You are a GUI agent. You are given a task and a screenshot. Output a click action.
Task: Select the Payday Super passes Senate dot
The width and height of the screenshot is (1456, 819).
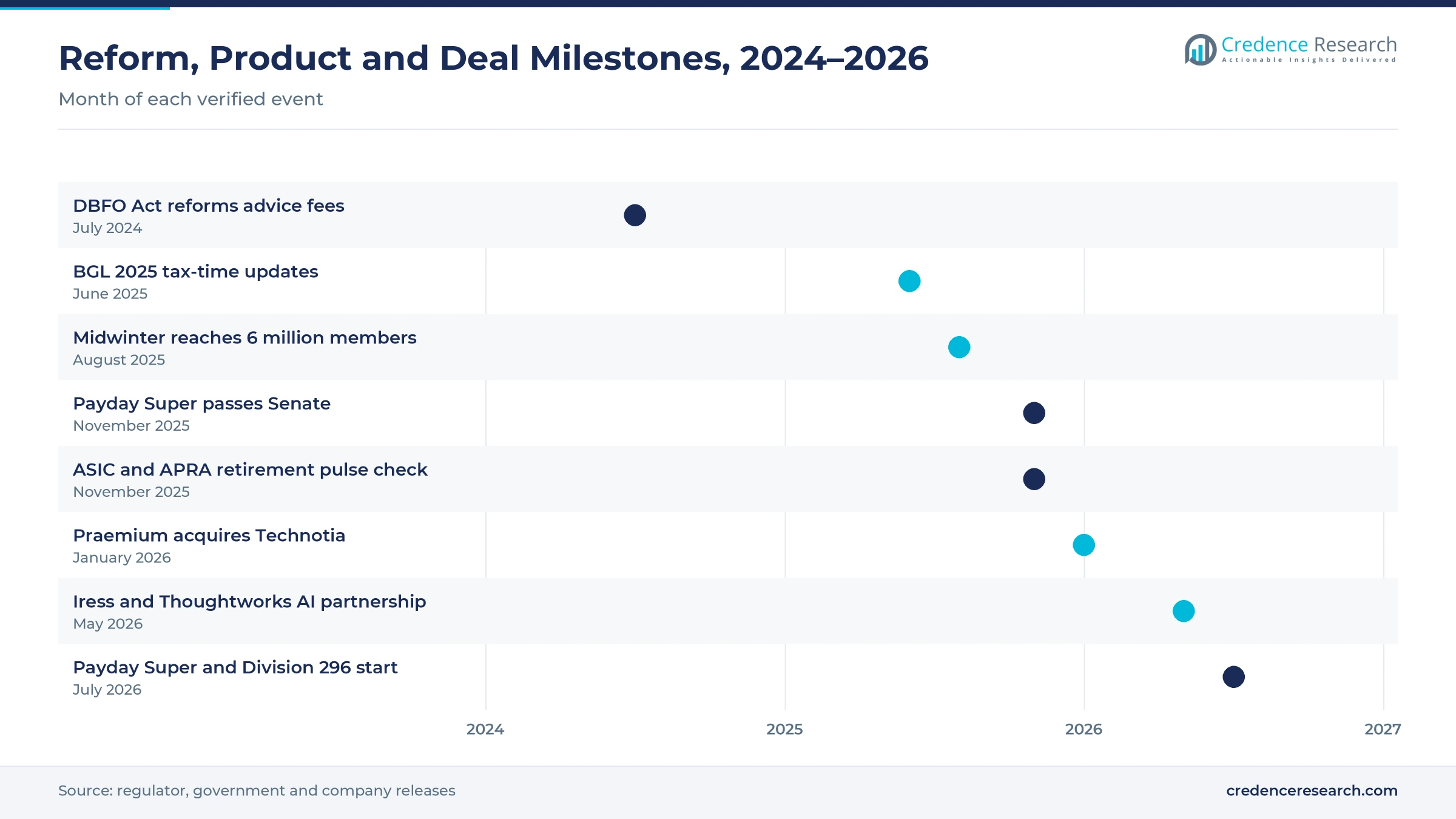click(x=1034, y=413)
